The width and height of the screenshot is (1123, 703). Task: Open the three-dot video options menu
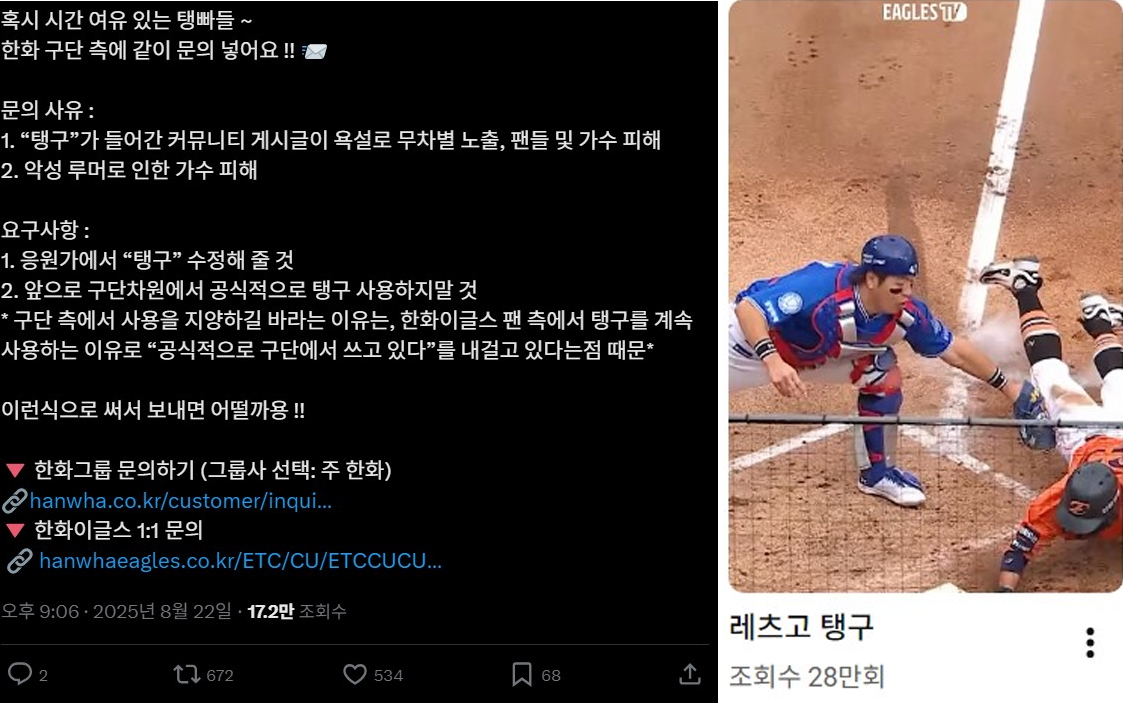pos(1090,643)
